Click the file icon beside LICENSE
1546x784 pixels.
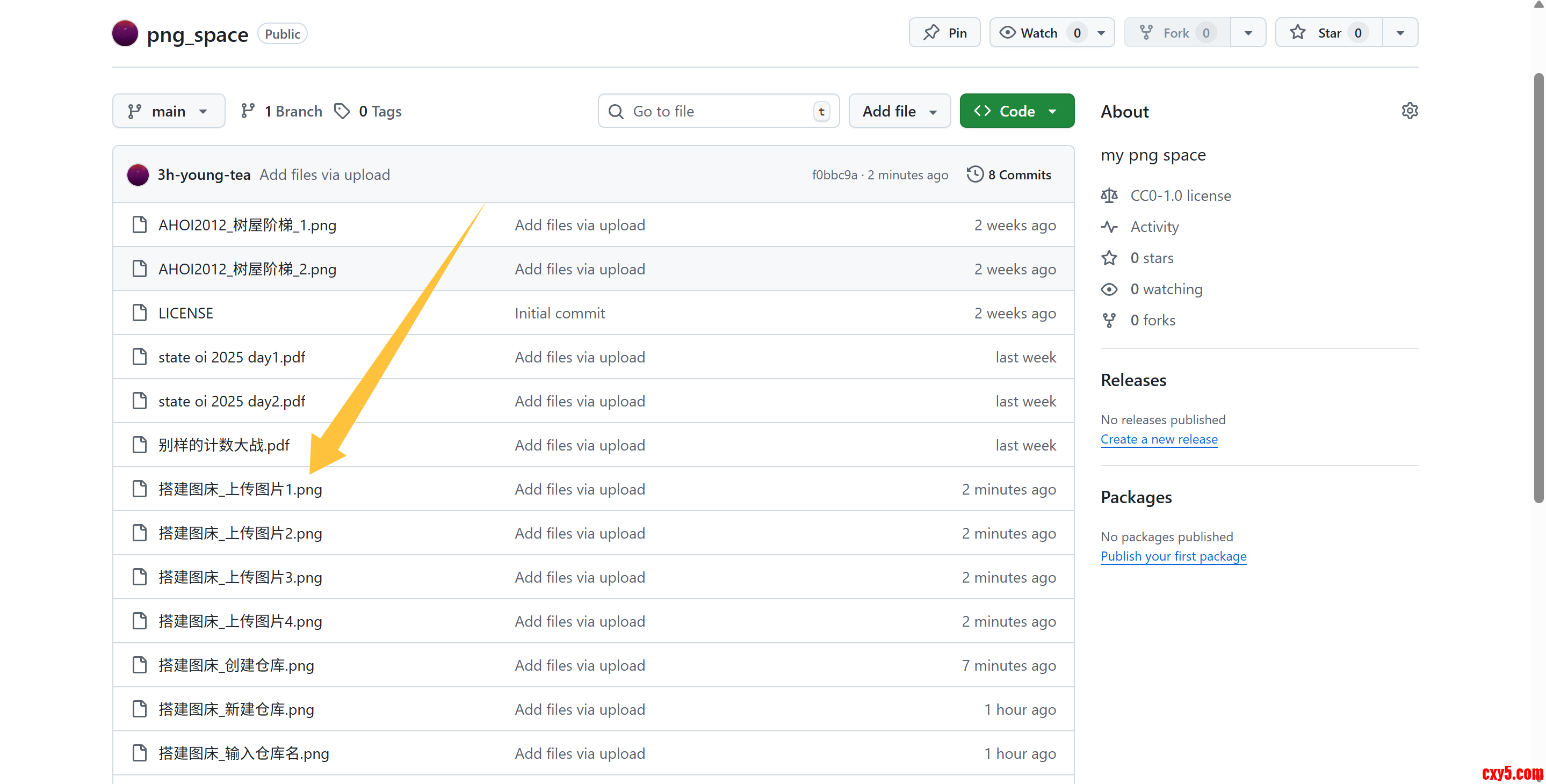point(139,313)
